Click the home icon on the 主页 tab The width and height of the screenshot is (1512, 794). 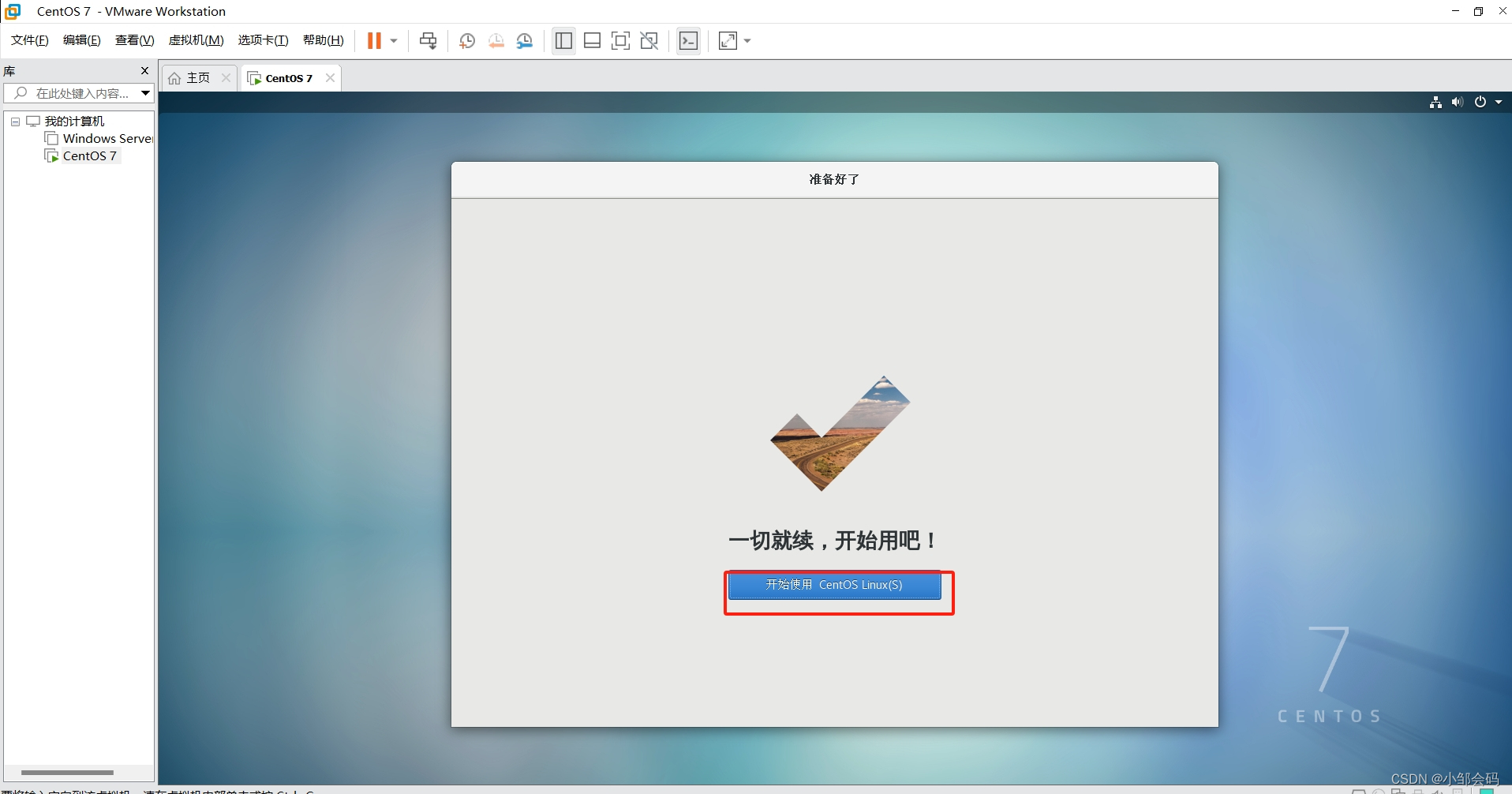[x=174, y=78]
